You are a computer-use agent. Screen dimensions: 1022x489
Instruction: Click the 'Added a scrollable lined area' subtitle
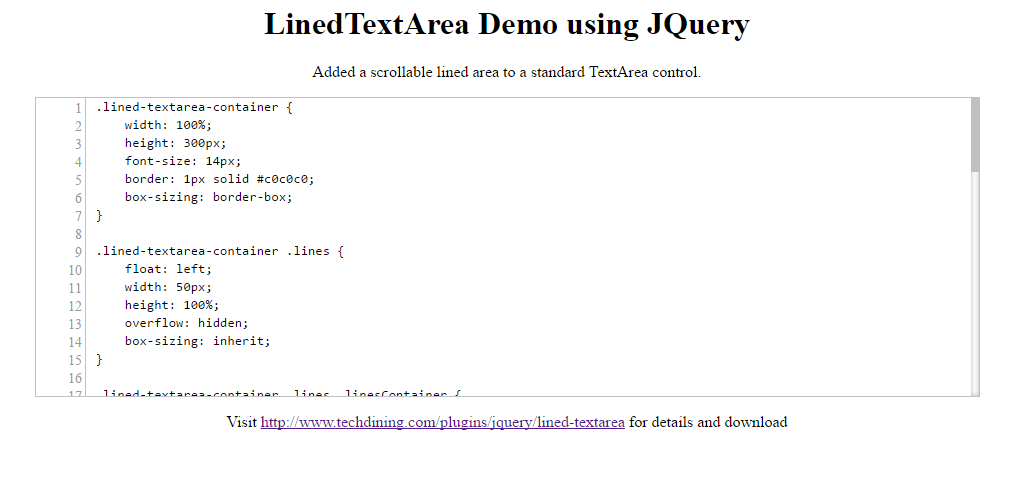[506, 72]
